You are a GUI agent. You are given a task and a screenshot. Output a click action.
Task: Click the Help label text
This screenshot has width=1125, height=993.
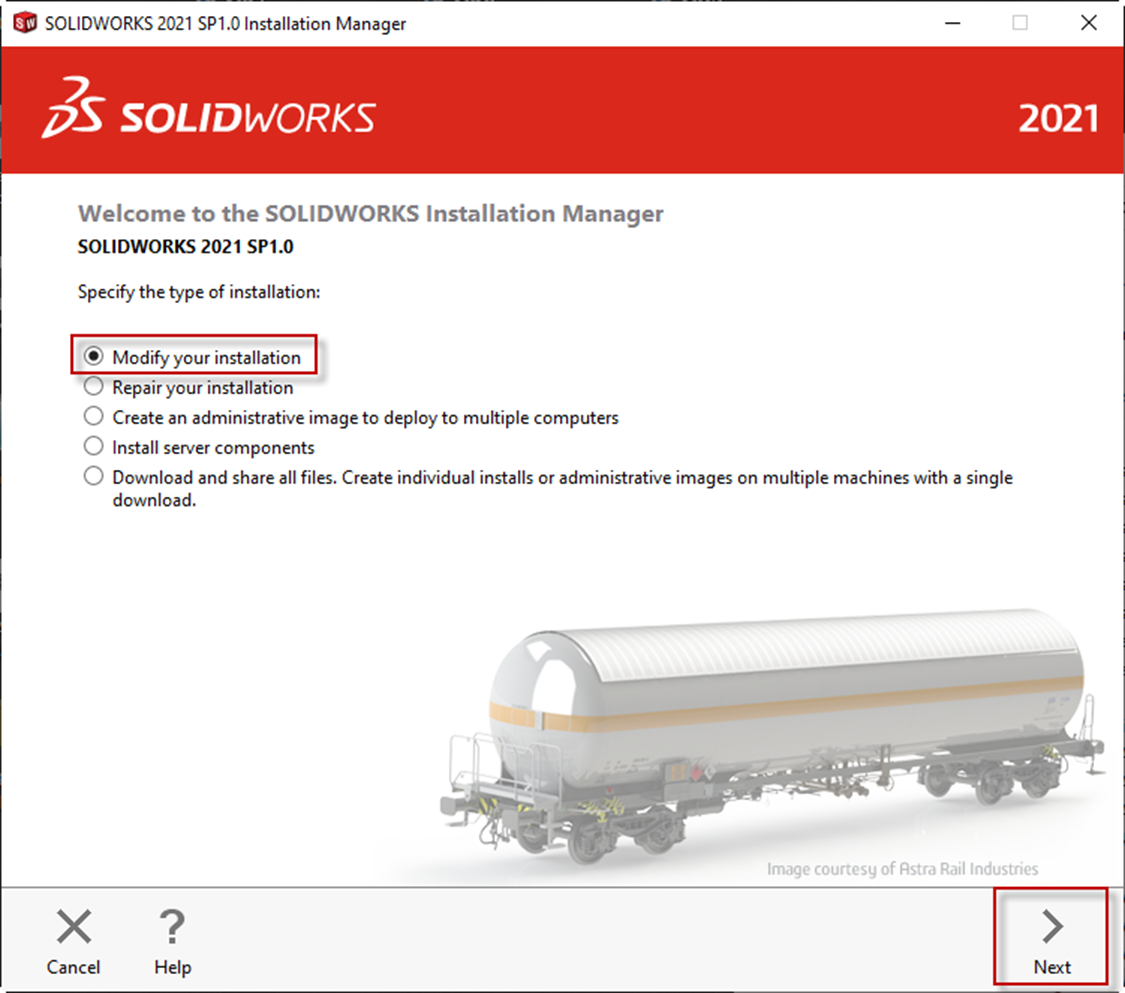pos(172,967)
